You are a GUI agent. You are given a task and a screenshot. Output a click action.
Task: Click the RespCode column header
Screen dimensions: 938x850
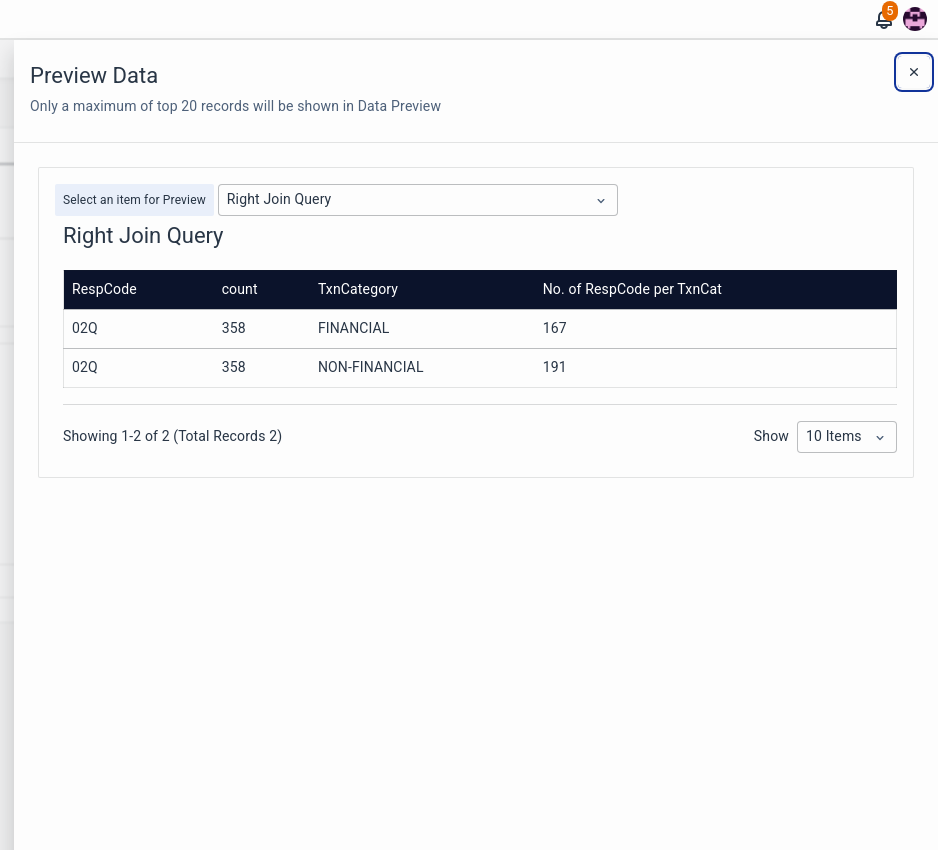pos(104,289)
